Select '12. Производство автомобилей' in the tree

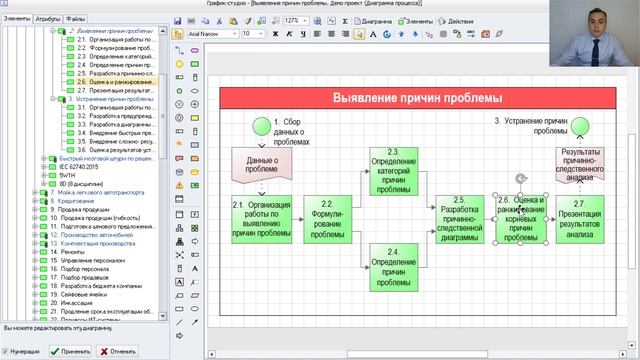(97, 235)
